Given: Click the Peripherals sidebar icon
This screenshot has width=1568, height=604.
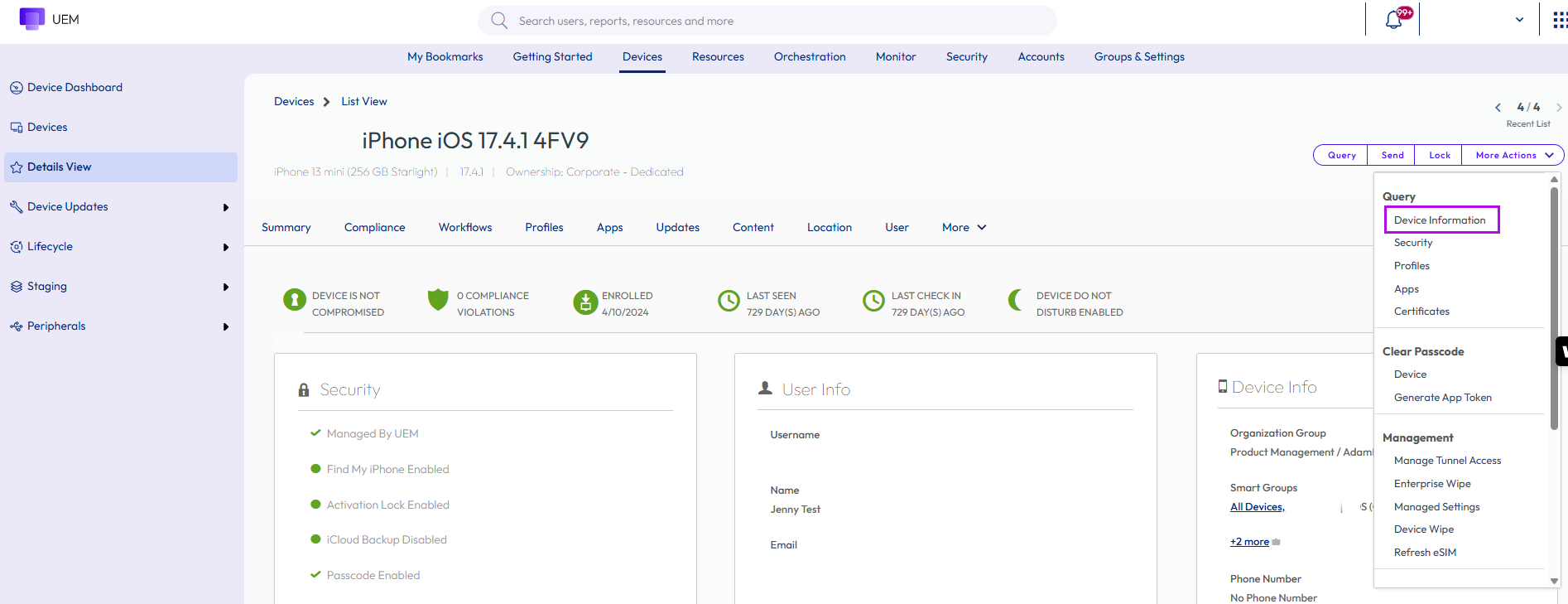Looking at the screenshot, I should (16, 326).
